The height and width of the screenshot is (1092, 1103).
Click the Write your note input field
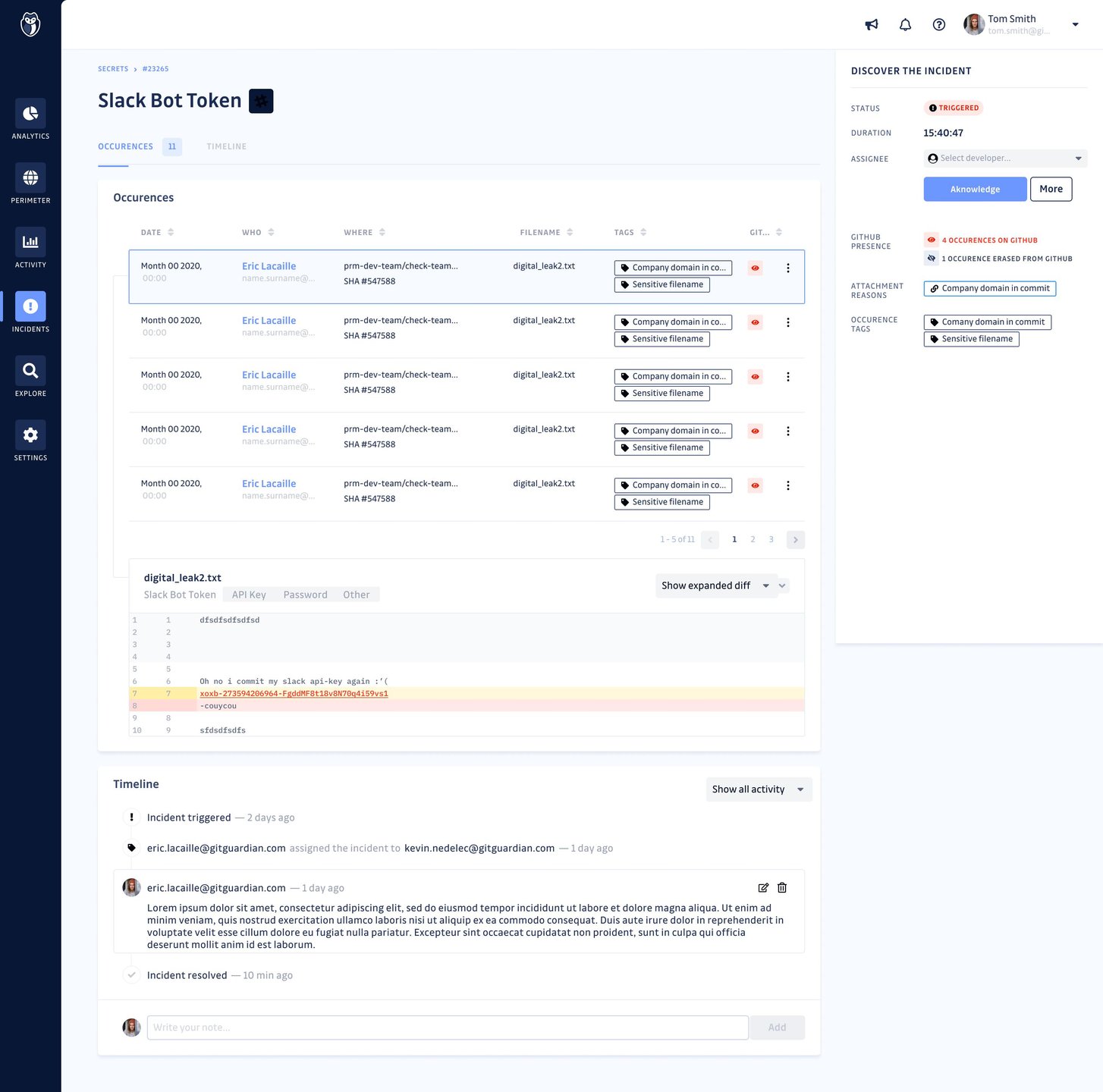tap(447, 1028)
